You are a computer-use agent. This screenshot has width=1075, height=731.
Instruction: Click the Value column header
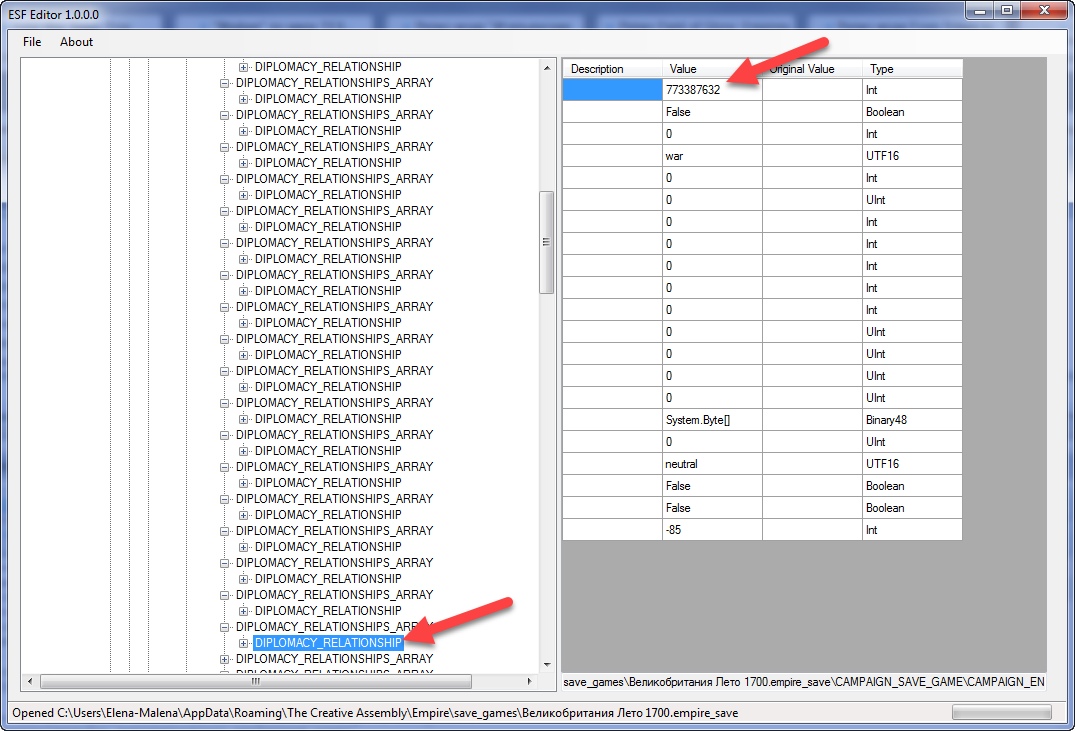coord(712,69)
